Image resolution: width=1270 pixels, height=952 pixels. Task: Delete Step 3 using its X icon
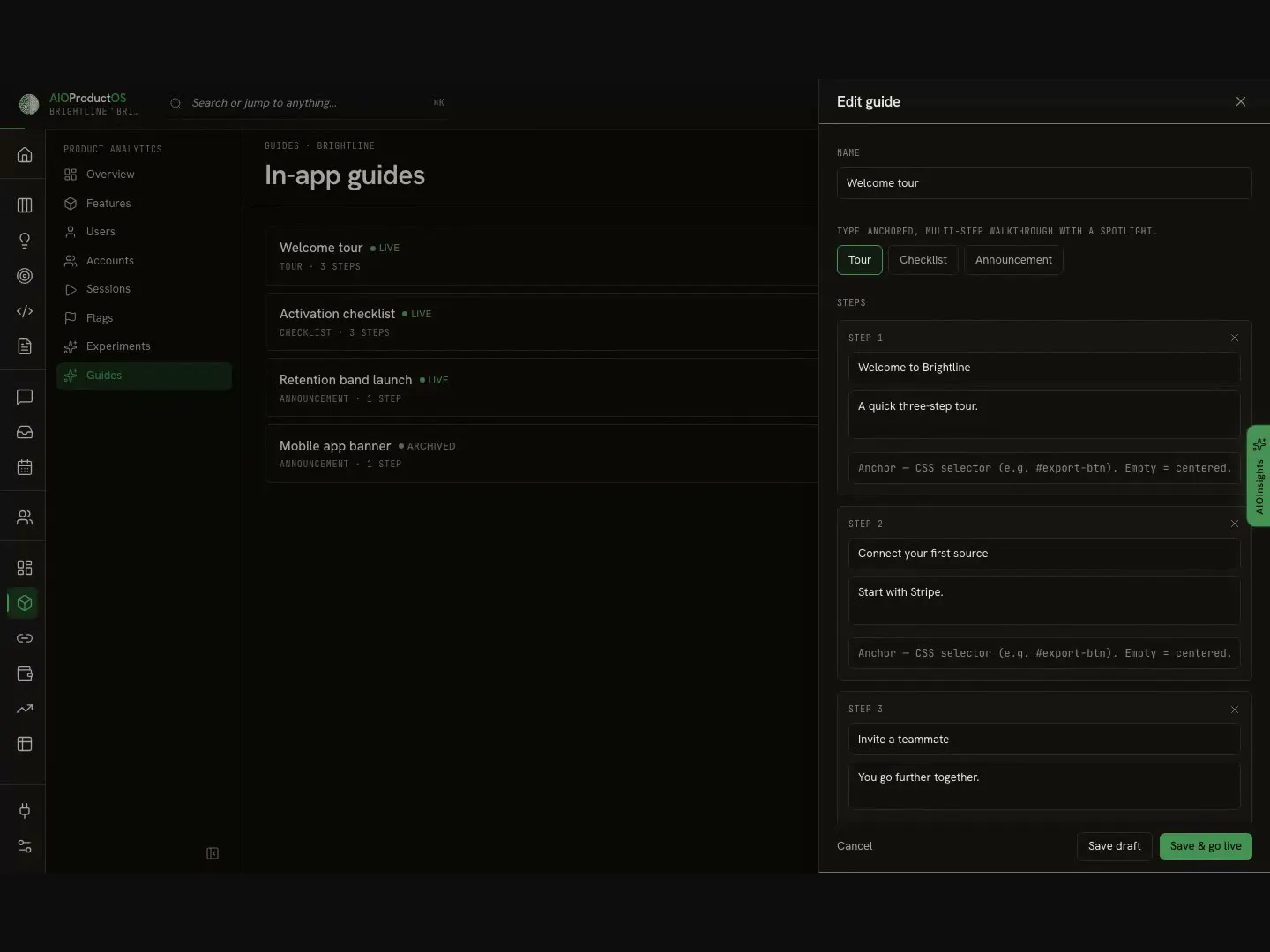point(1235,710)
